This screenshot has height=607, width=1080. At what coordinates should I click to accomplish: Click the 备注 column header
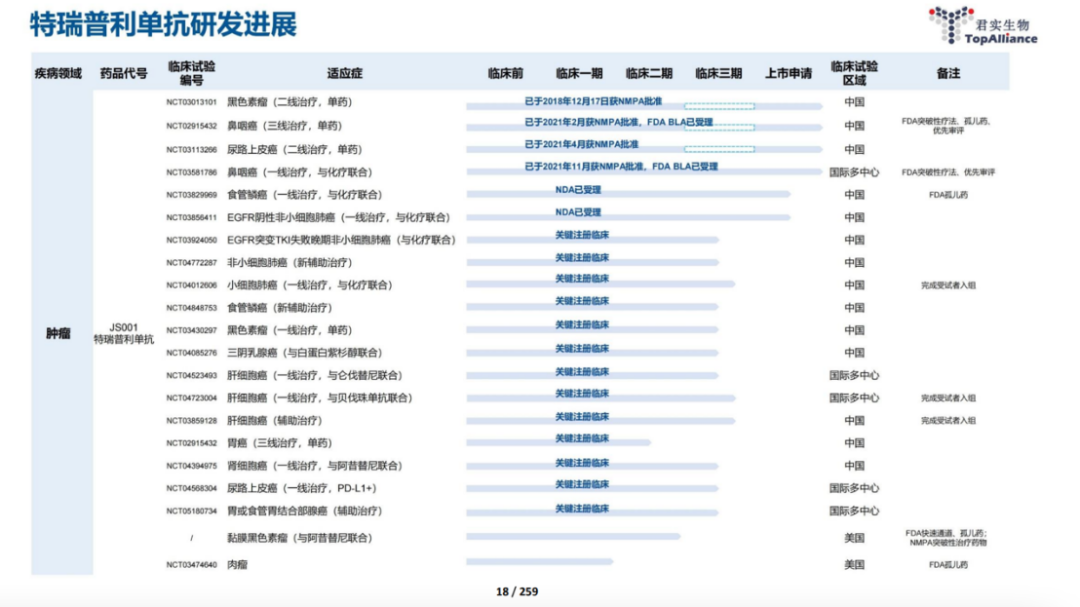tap(948, 73)
